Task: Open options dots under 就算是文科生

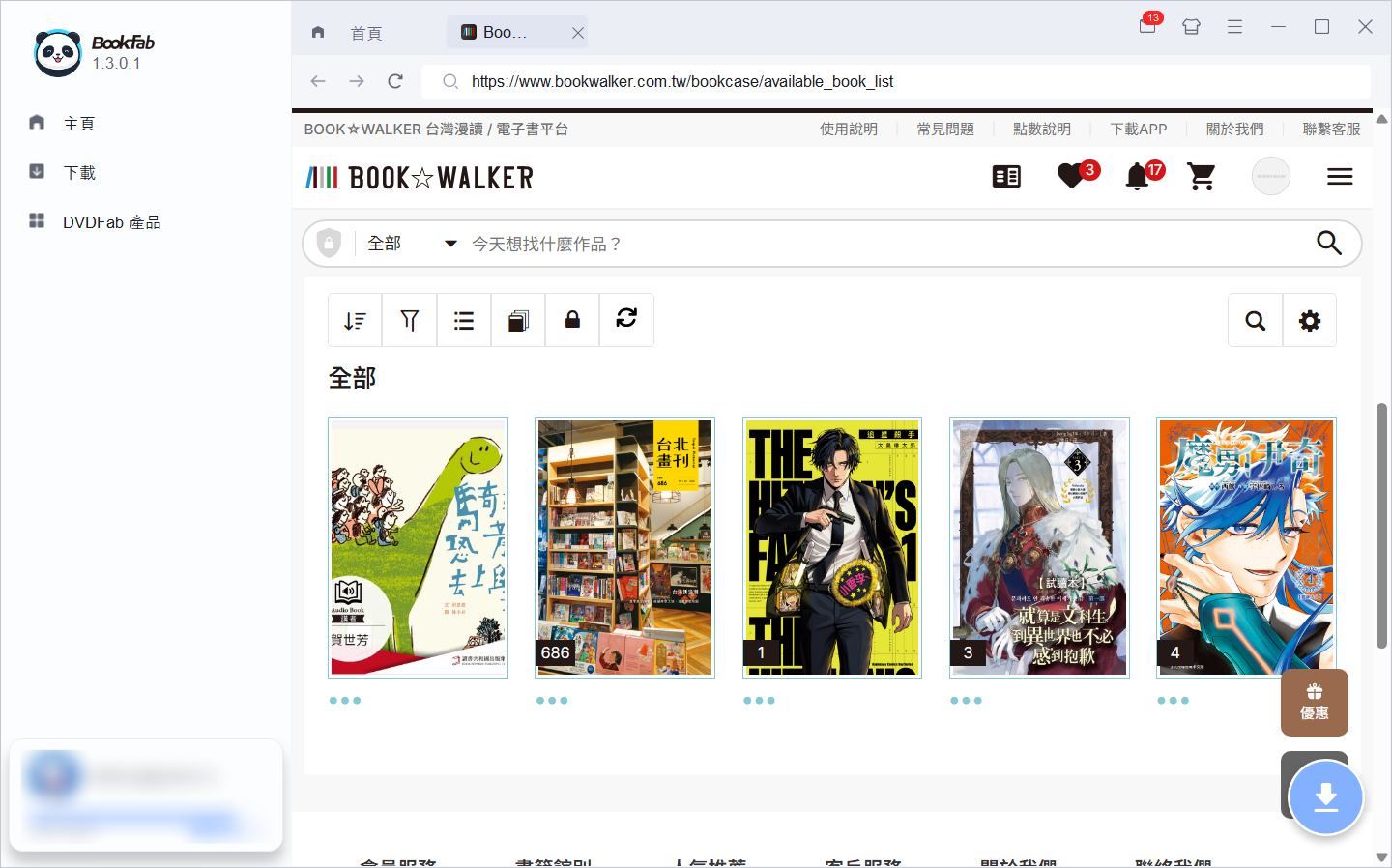Action: (x=966, y=701)
